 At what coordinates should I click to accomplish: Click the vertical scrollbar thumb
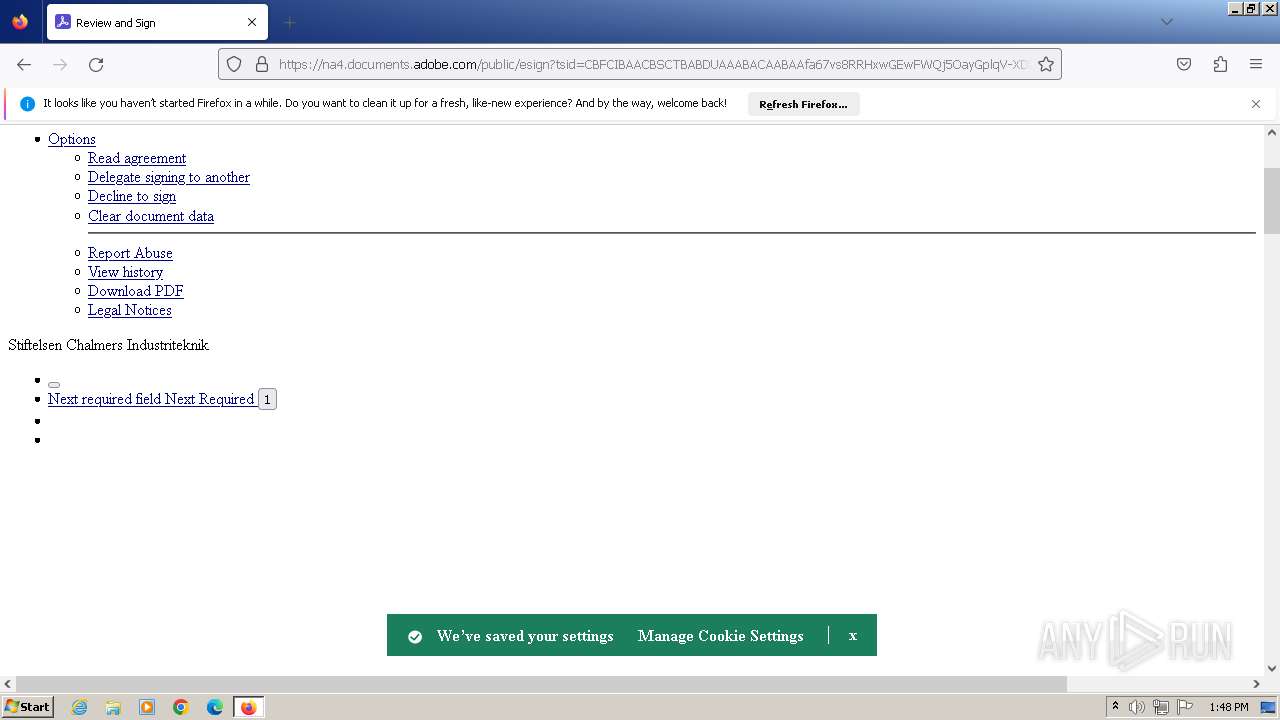click(1272, 200)
